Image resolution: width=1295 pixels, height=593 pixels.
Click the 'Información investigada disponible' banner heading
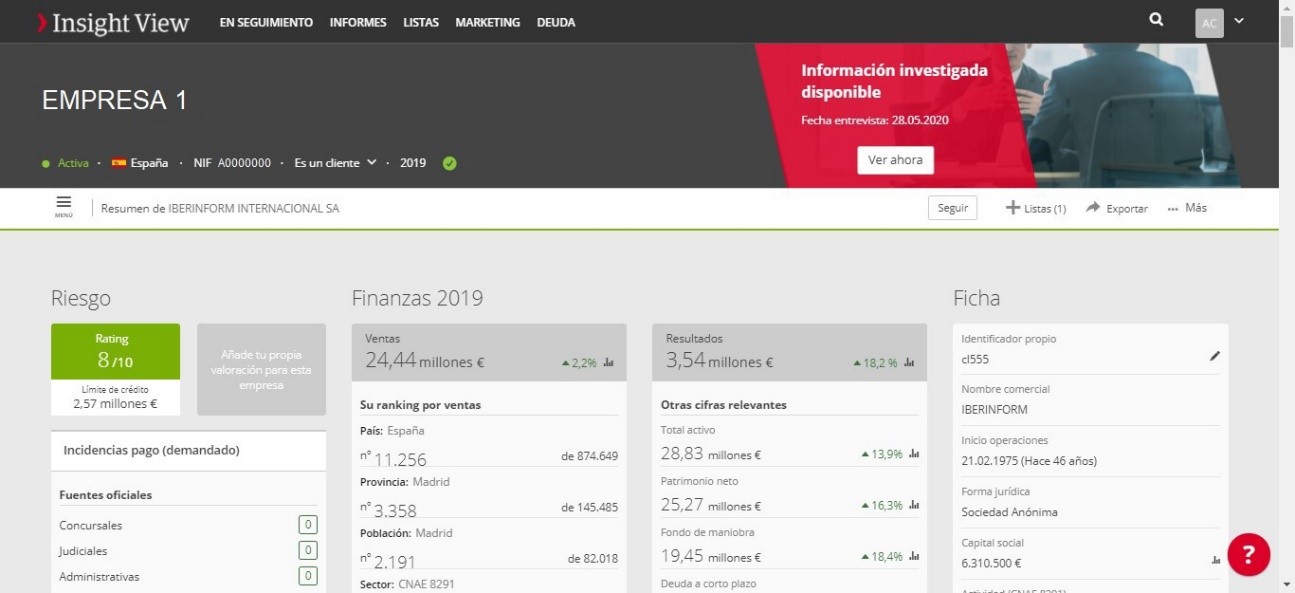pyautogui.click(x=894, y=81)
